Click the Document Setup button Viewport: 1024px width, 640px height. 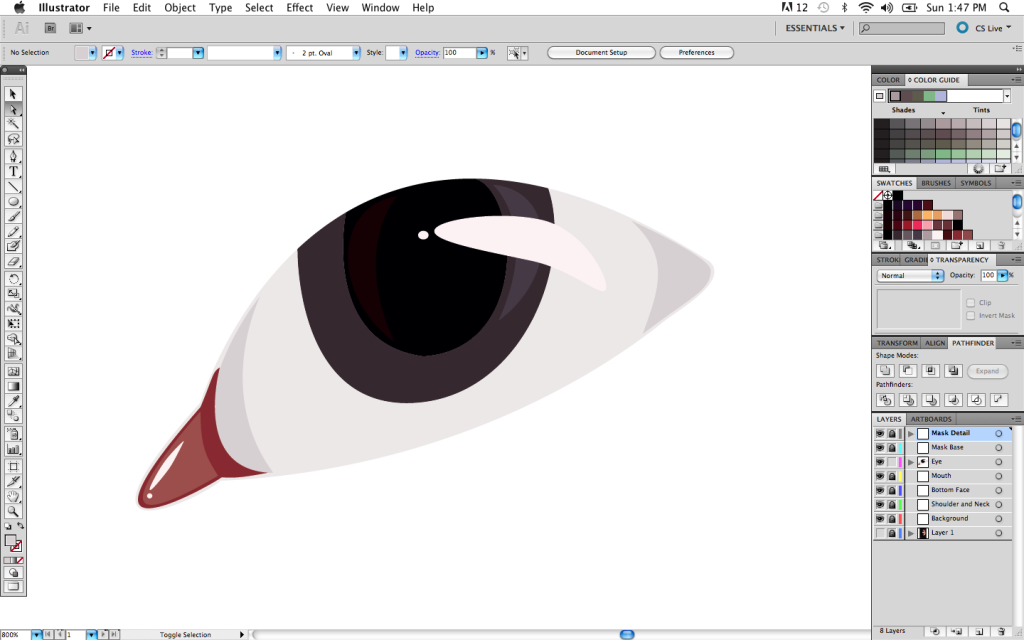point(601,53)
